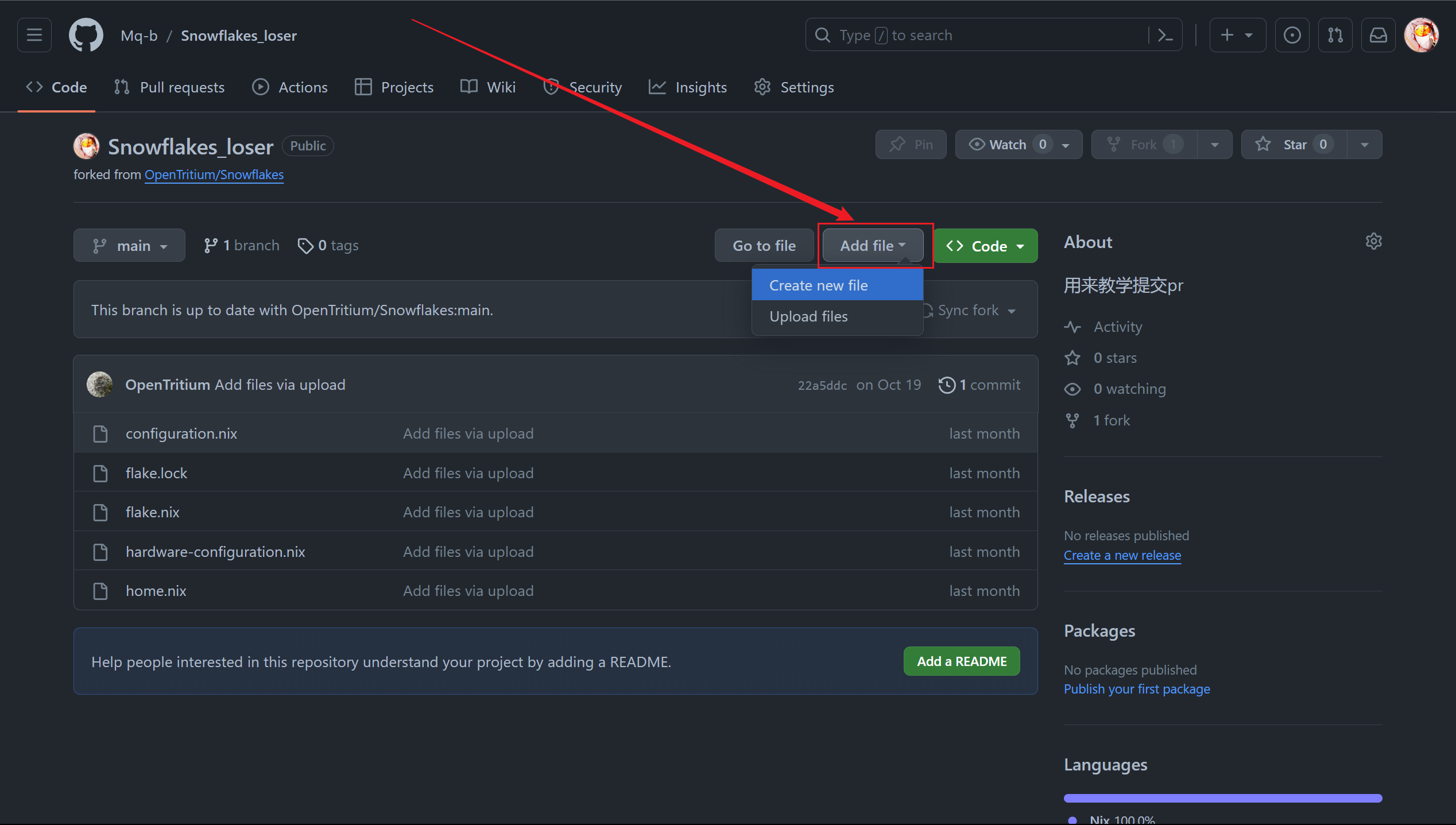Switch to the Projects tab
The image size is (1456, 825).
pos(394,87)
